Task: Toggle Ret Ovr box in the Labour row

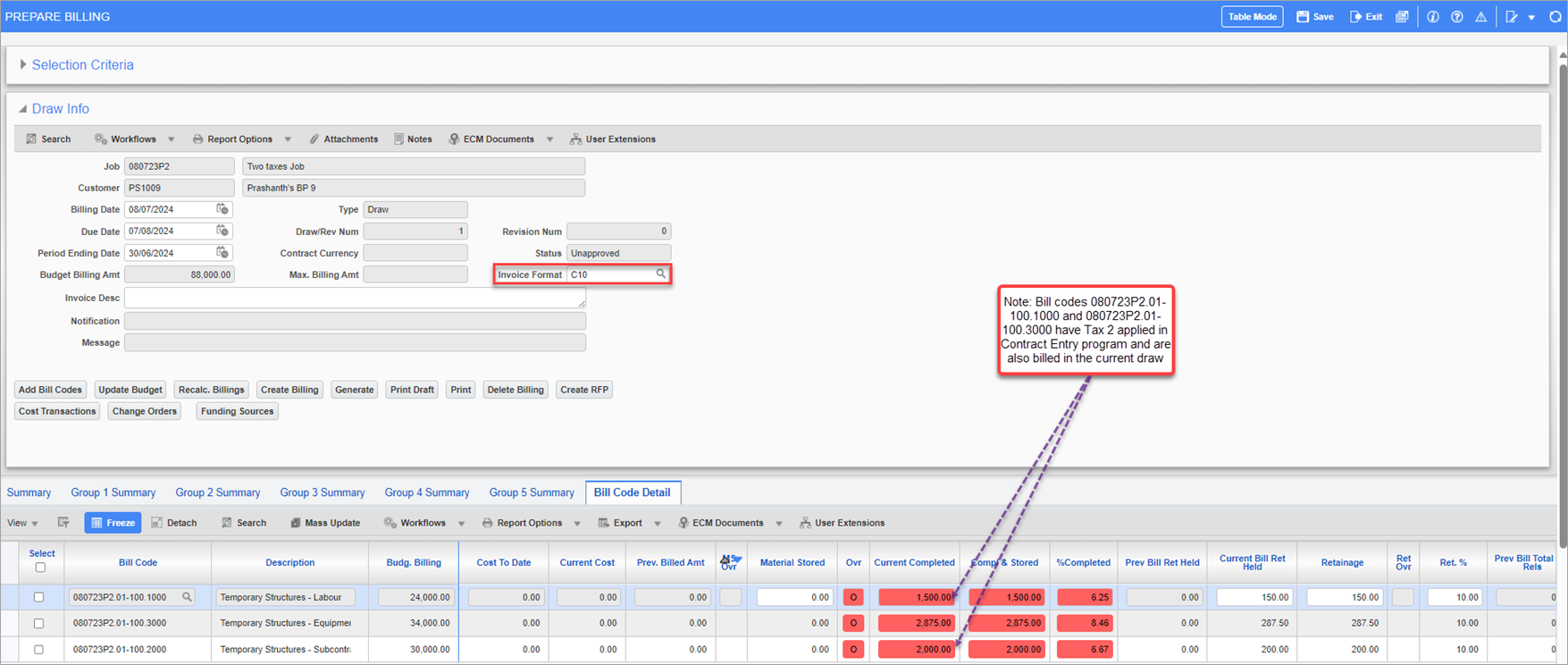Action: (1403, 597)
